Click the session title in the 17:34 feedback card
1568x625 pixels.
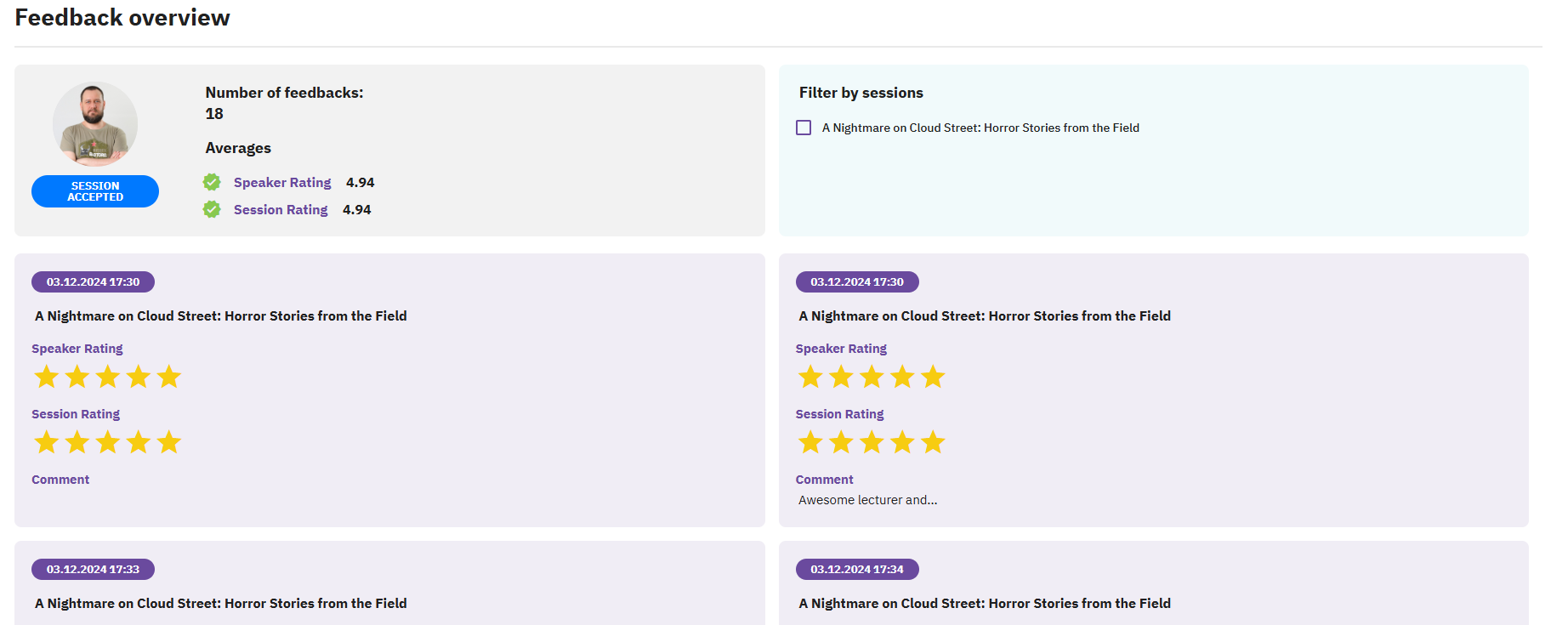pyautogui.click(x=985, y=603)
